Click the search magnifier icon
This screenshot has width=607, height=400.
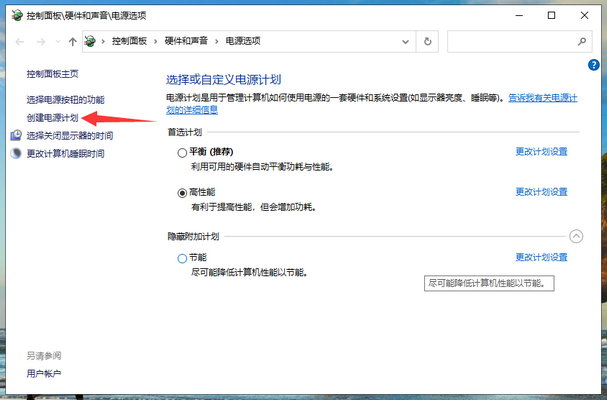point(581,41)
